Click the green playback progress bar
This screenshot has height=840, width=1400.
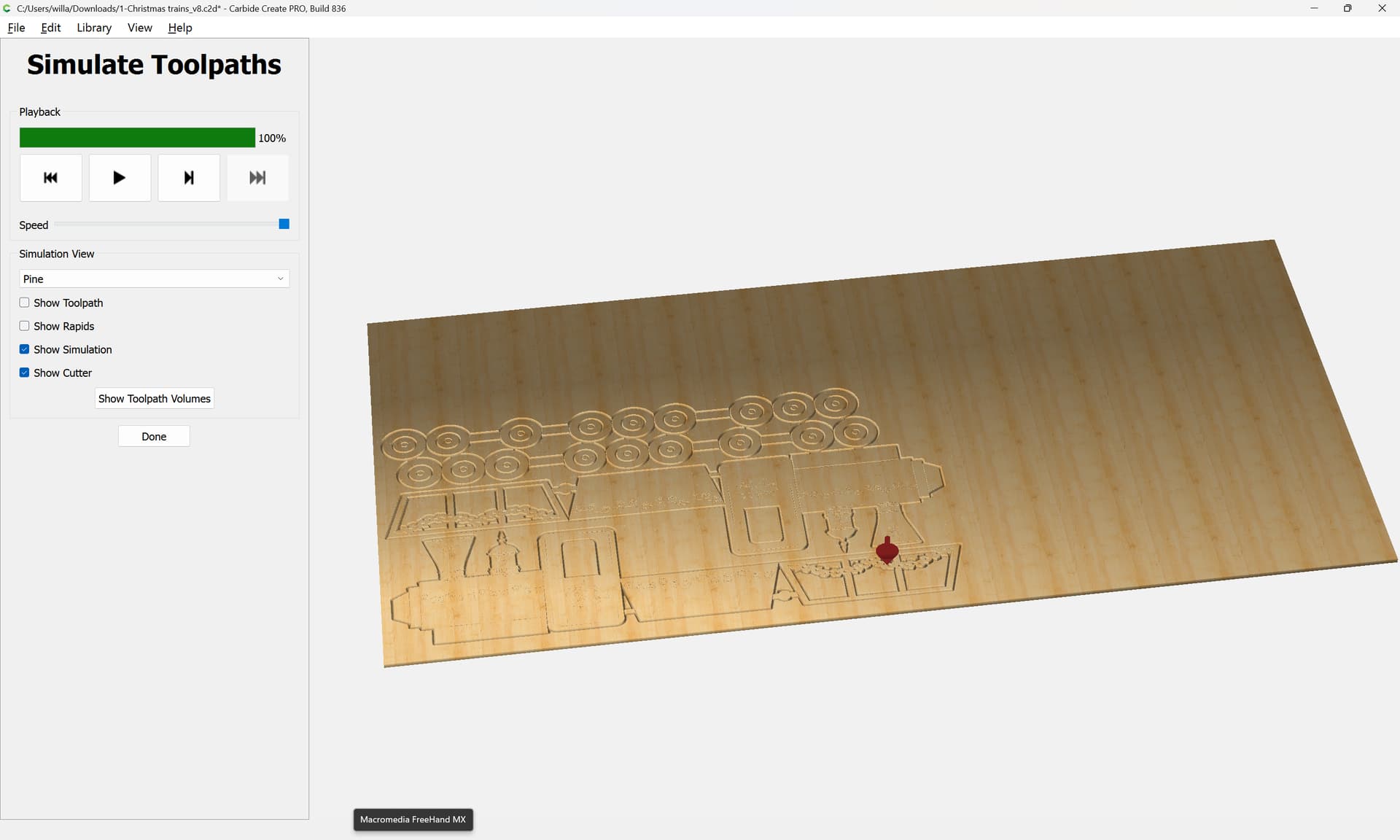click(x=137, y=138)
